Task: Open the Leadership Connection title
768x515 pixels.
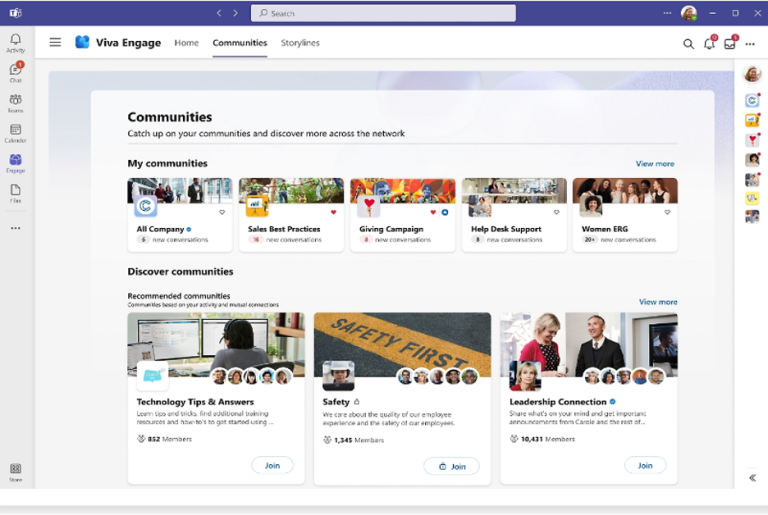Action: pos(558,402)
